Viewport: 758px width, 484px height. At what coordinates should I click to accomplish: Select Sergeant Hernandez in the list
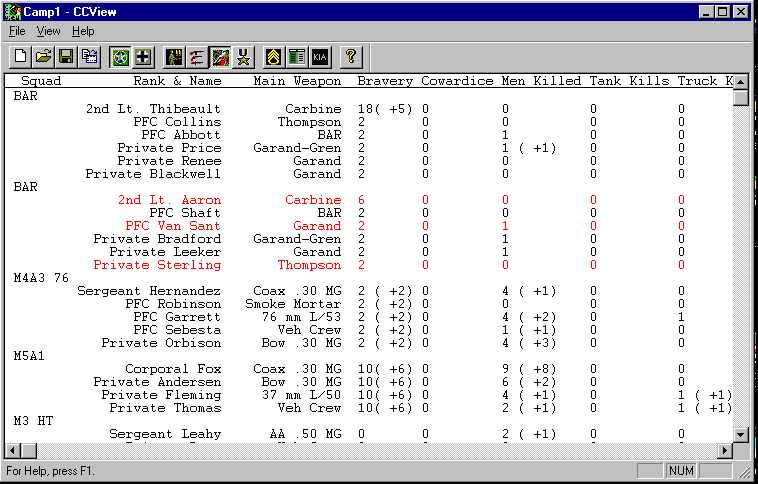pyautogui.click(x=368, y=291)
